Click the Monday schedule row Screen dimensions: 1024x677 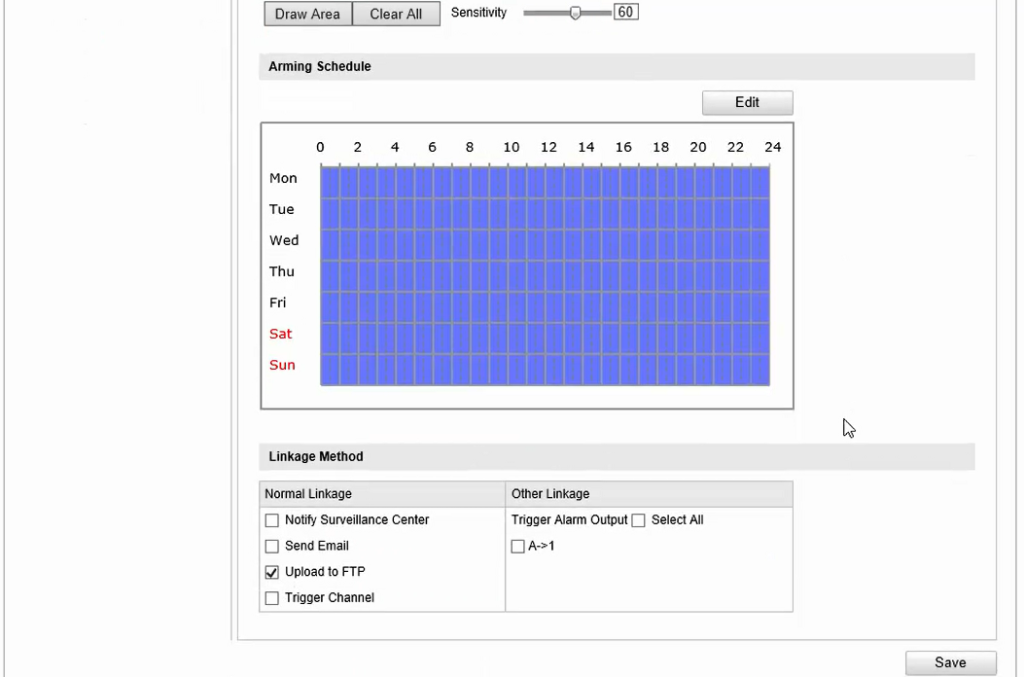point(545,178)
